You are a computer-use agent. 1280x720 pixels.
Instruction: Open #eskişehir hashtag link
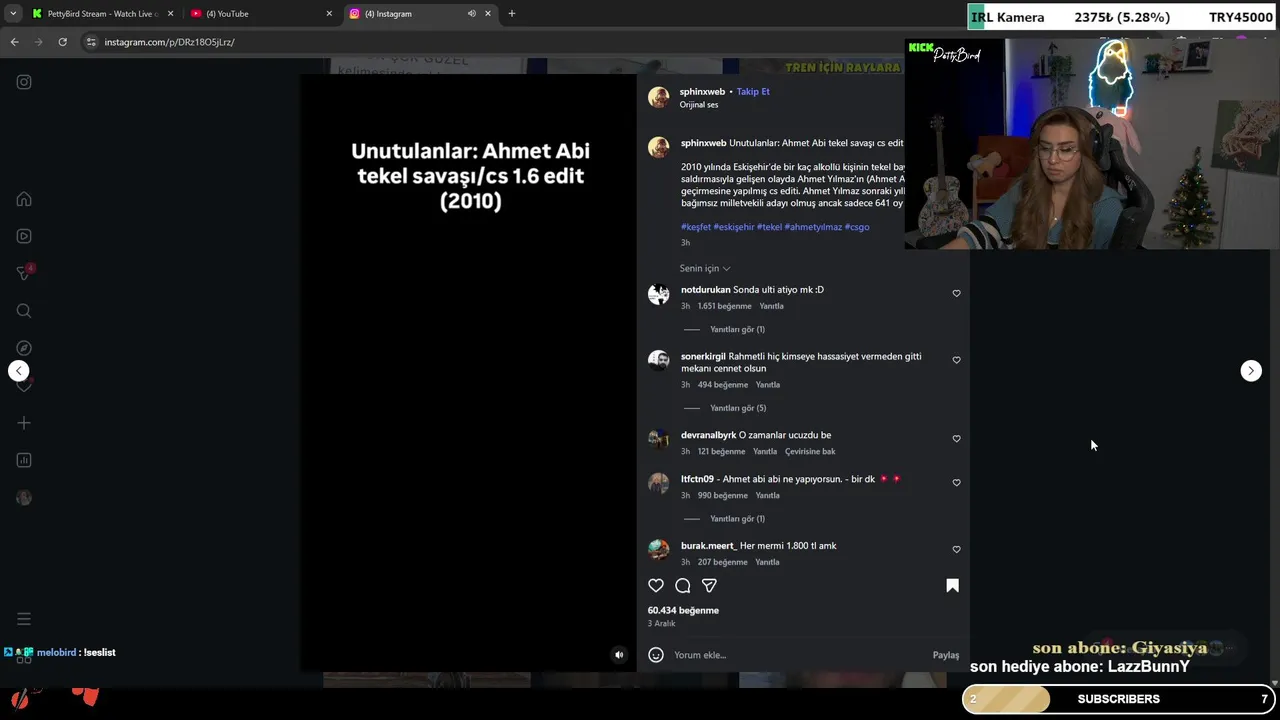pyautogui.click(x=734, y=227)
